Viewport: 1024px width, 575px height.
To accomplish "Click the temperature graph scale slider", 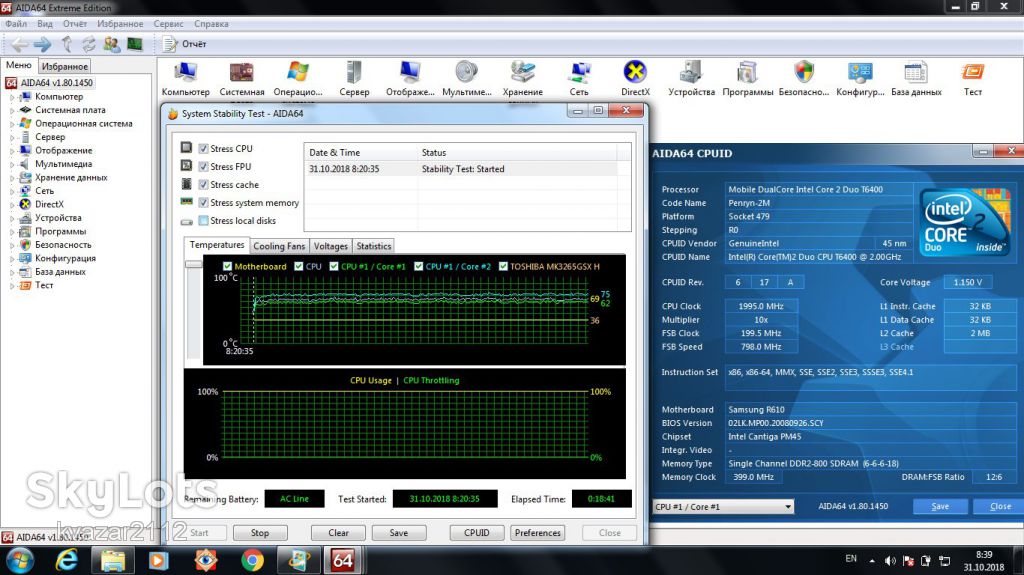I will pyautogui.click(x=194, y=265).
